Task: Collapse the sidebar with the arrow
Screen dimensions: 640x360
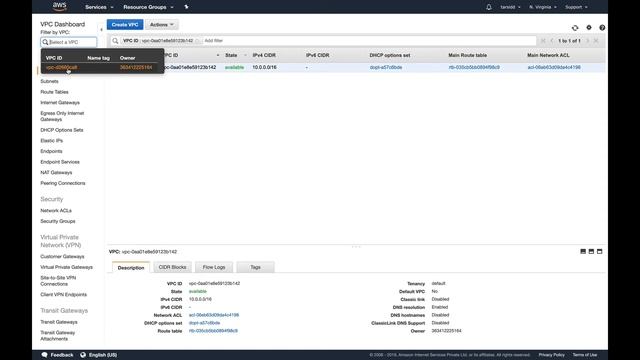Action: (x=101, y=29)
